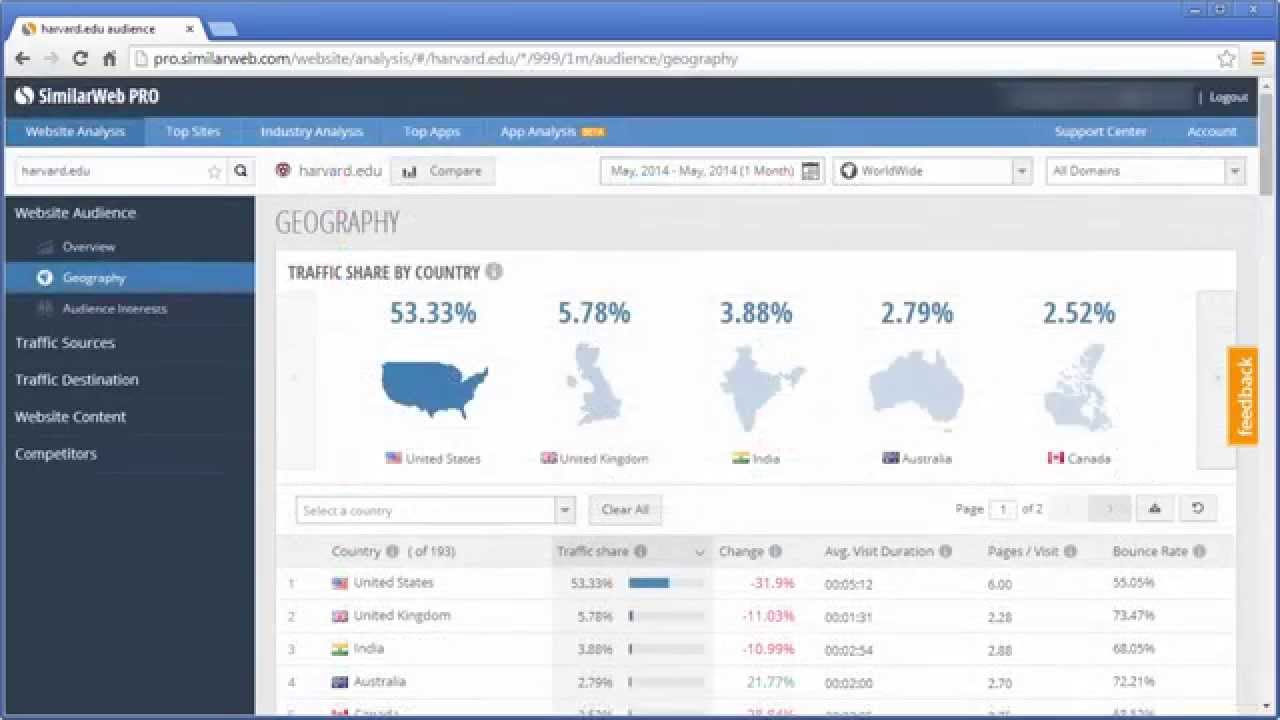This screenshot has height=720, width=1280.
Task: Expand Traffic Sources sidebar section
Action: pos(65,342)
